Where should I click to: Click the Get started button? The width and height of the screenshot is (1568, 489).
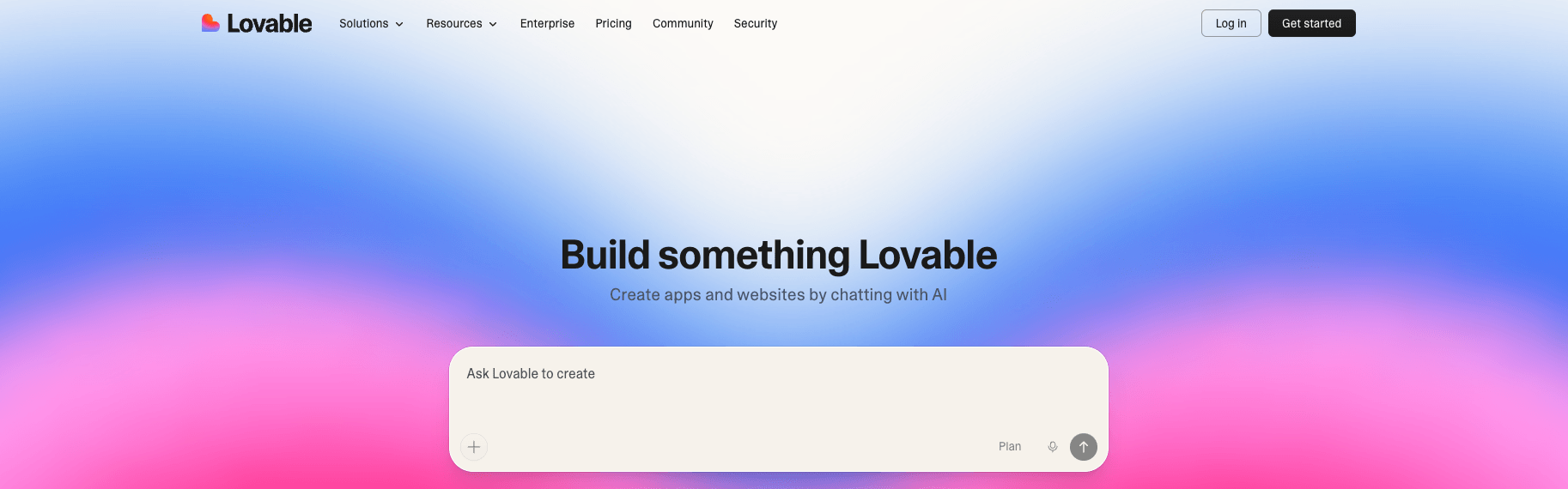1311,23
